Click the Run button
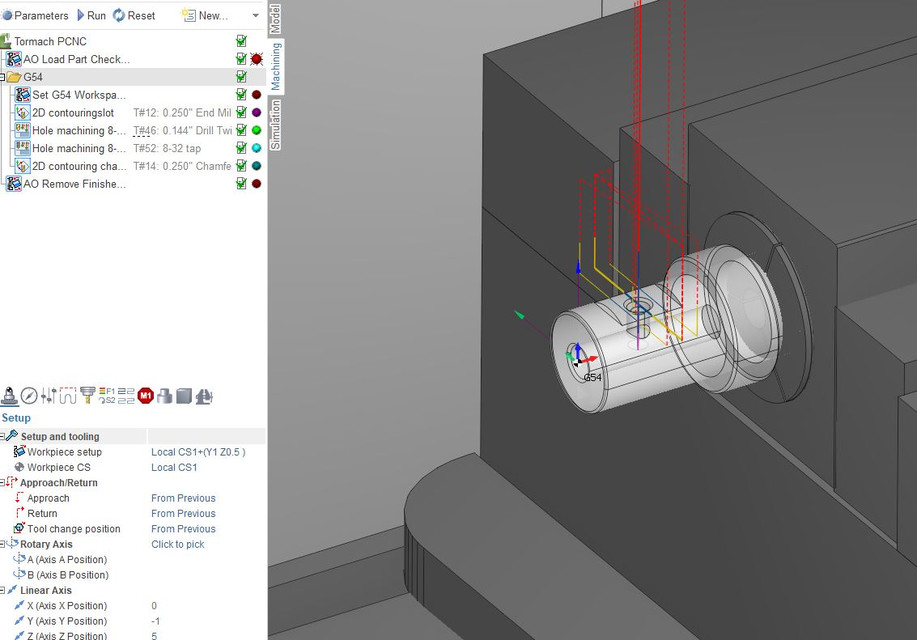The image size is (917, 640). point(95,15)
